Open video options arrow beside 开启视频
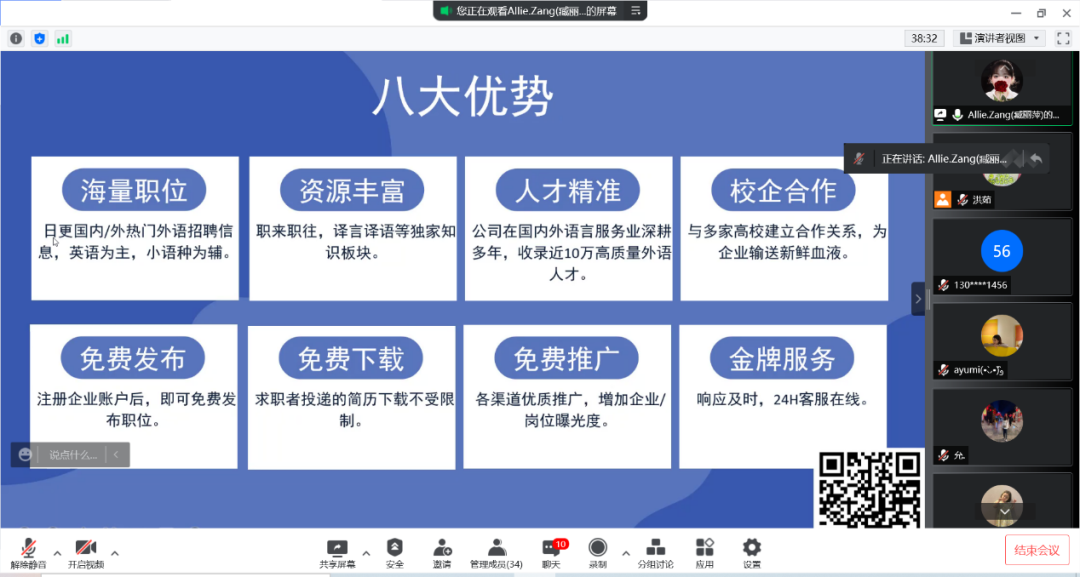Image resolution: width=1080 pixels, height=577 pixels. tap(115, 552)
